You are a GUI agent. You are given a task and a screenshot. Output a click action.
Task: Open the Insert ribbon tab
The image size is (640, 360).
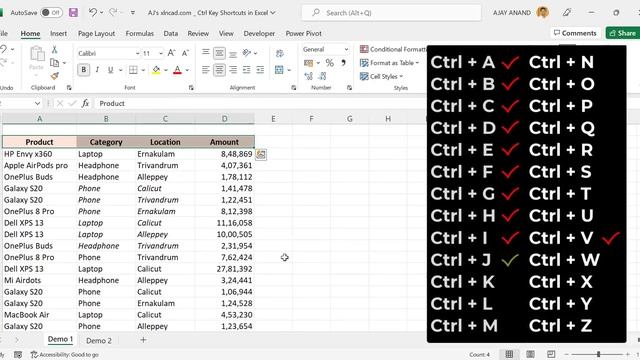[x=58, y=33]
